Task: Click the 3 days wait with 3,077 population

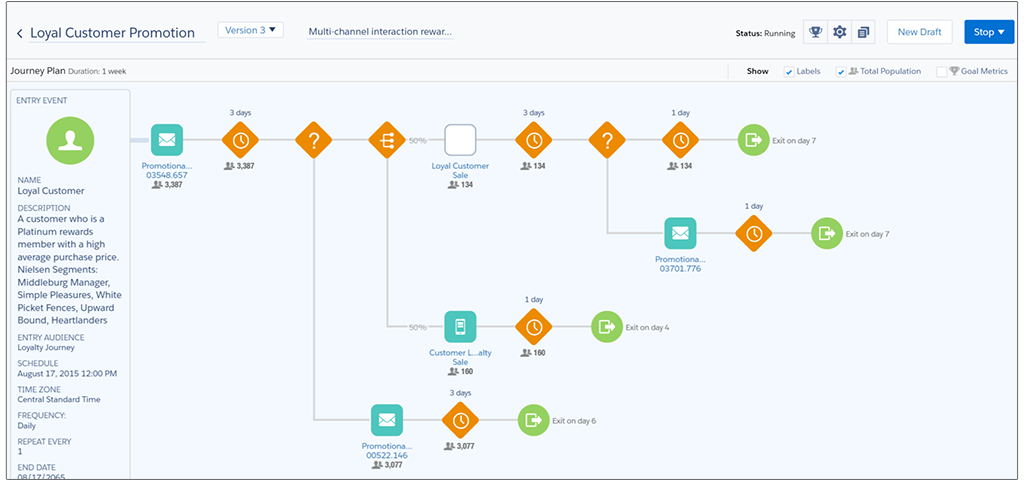Action: [460, 420]
